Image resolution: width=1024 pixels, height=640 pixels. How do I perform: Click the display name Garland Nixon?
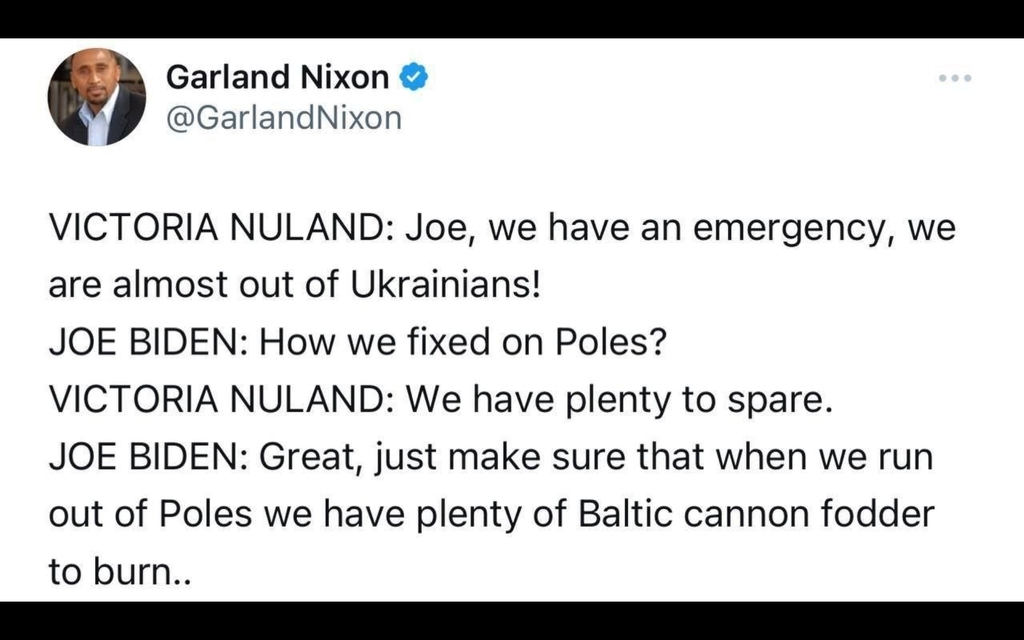tap(278, 76)
